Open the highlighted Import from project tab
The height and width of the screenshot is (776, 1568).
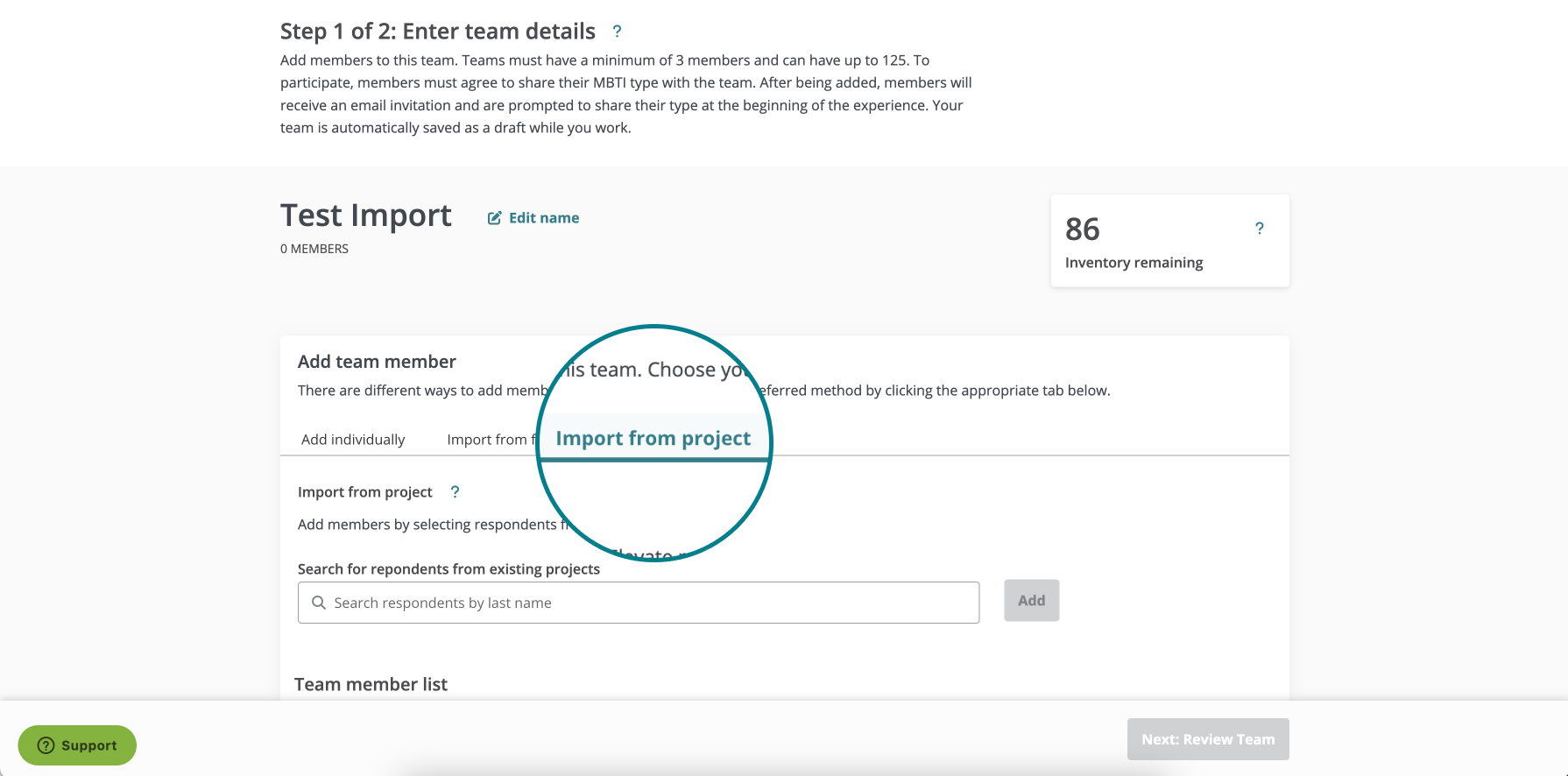click(653, 438)
